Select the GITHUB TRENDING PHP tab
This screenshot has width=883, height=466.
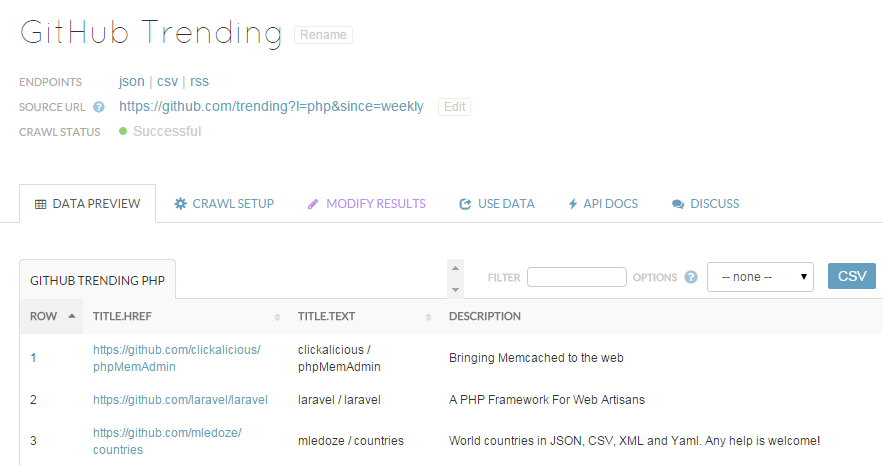coord(97,280)
